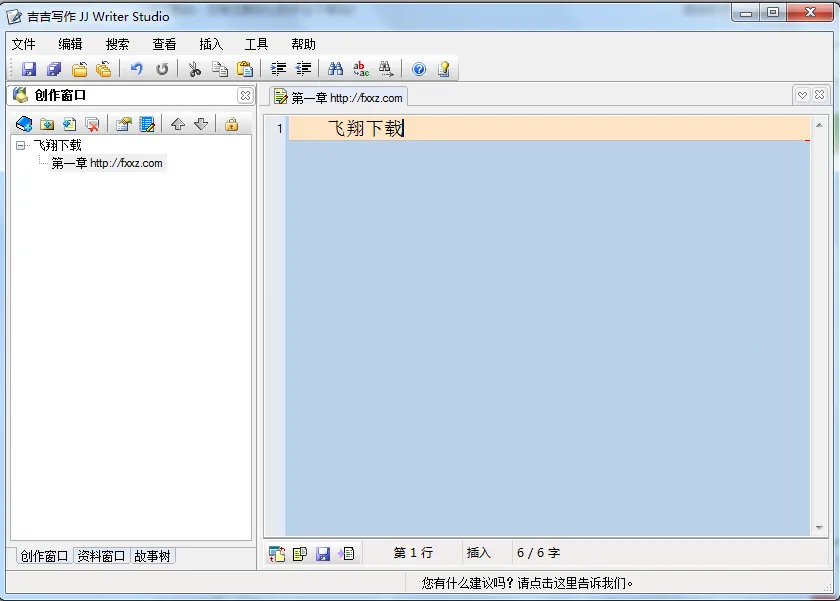Switch to the 故事树 tab
Viewport: 840px width, 601px height.
click(x=153, y=556)
